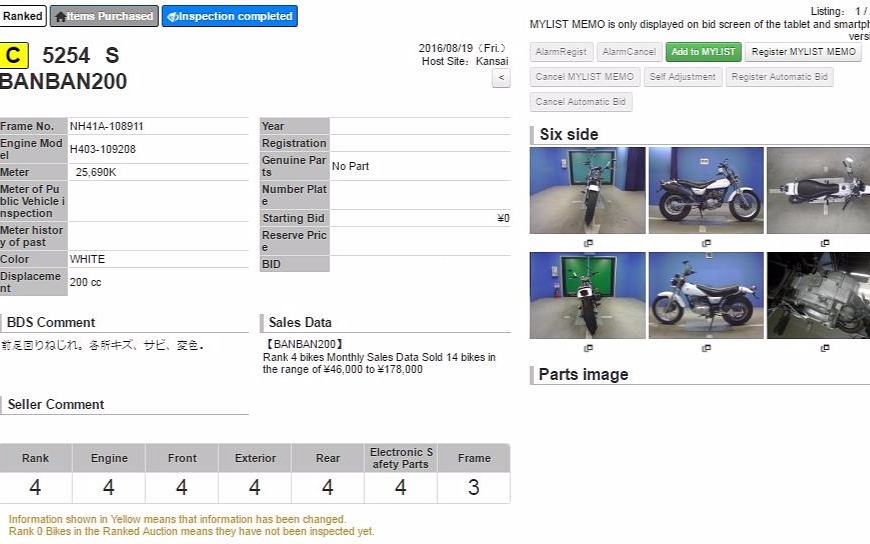Click enlarge icon under left-side photo

[706, 348]
